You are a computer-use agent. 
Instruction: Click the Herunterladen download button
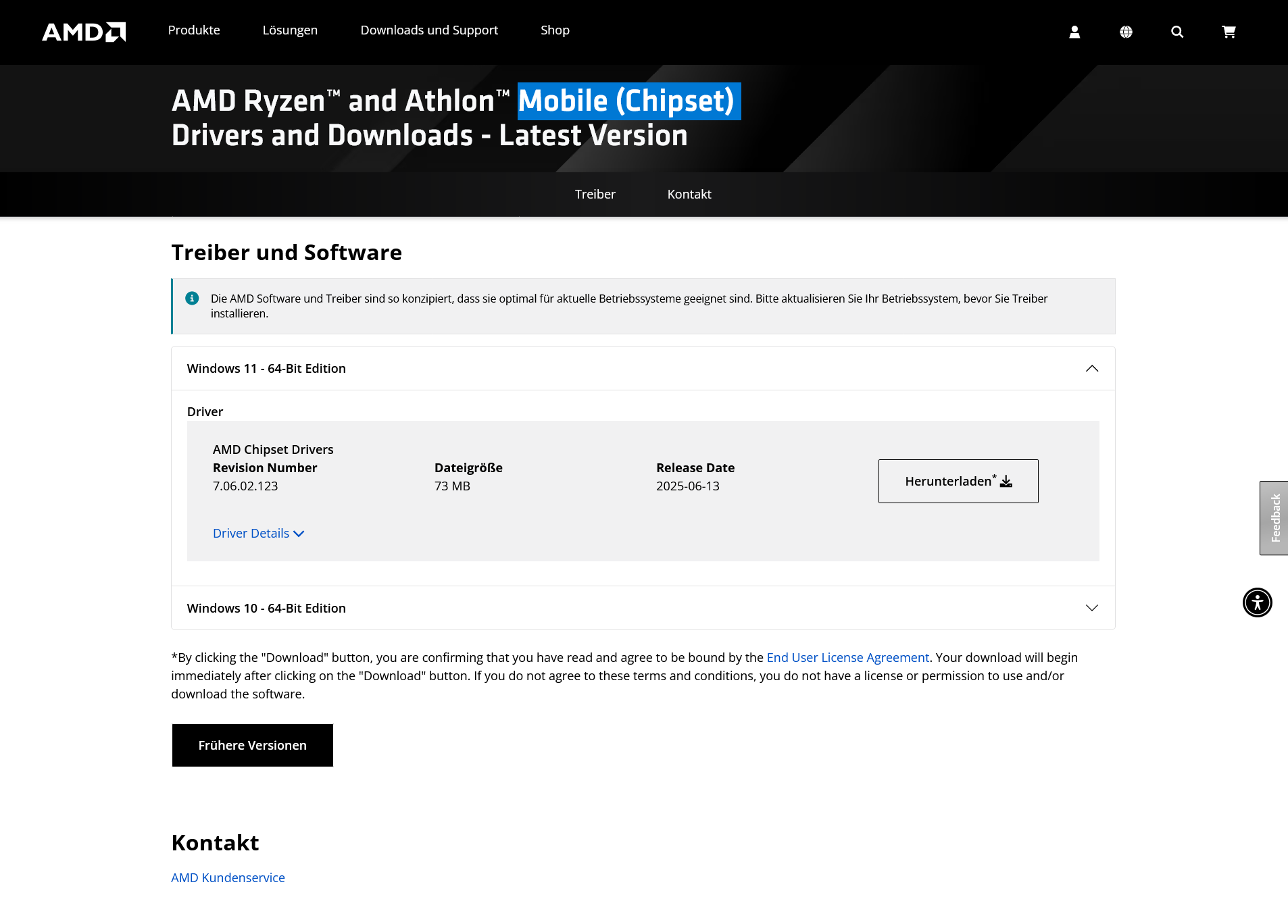[958, 481]
